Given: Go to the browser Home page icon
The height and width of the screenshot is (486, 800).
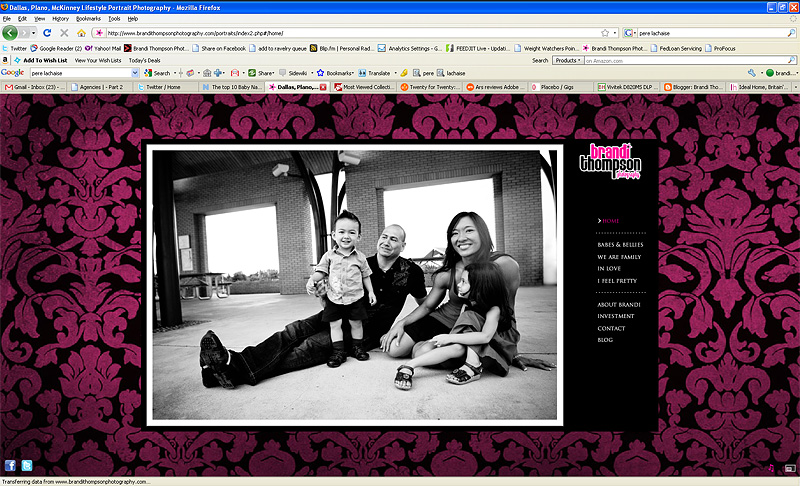Looking at the screenshot, I should tap(81, 33).
